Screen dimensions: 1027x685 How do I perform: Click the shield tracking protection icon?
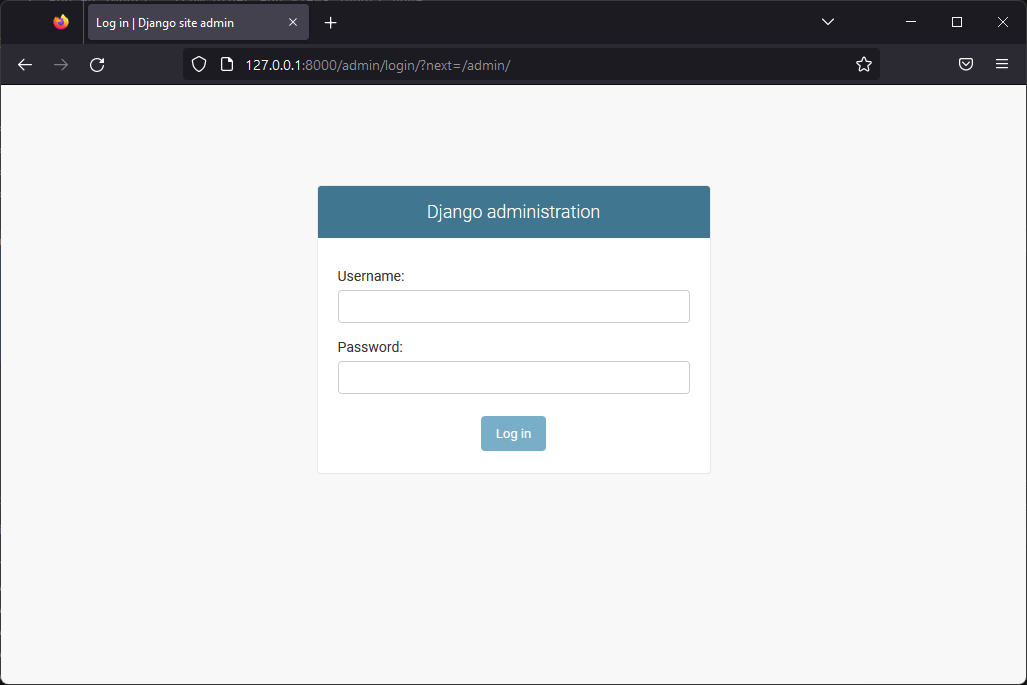click(x=199, y=64)
